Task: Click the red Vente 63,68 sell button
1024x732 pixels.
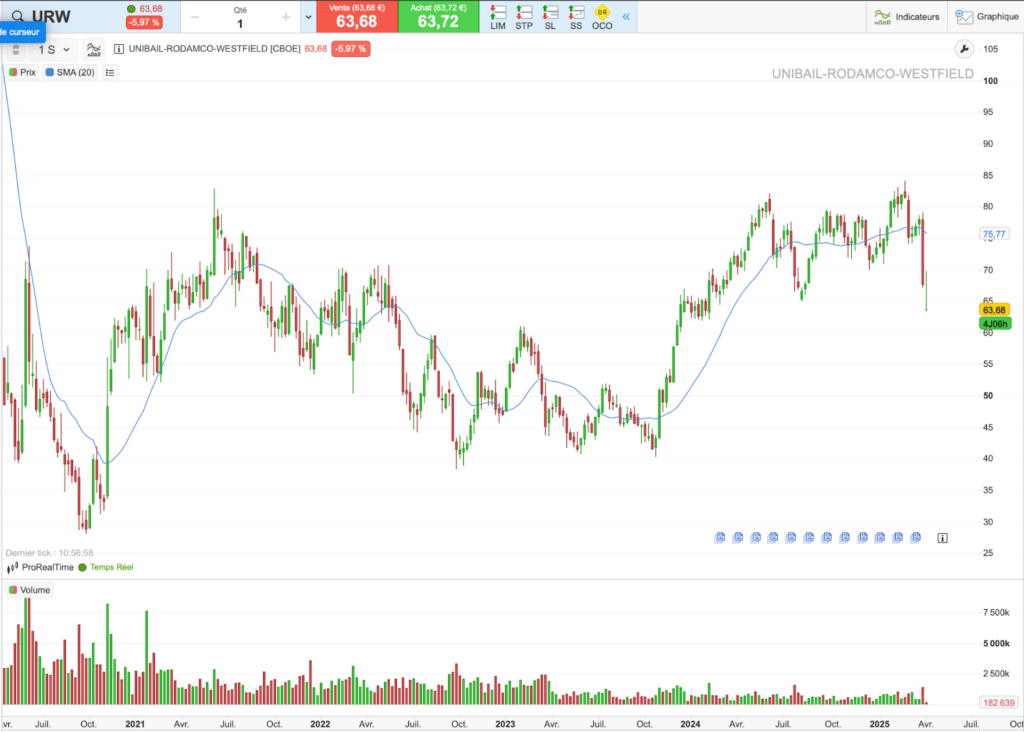Action: [357, 16]
